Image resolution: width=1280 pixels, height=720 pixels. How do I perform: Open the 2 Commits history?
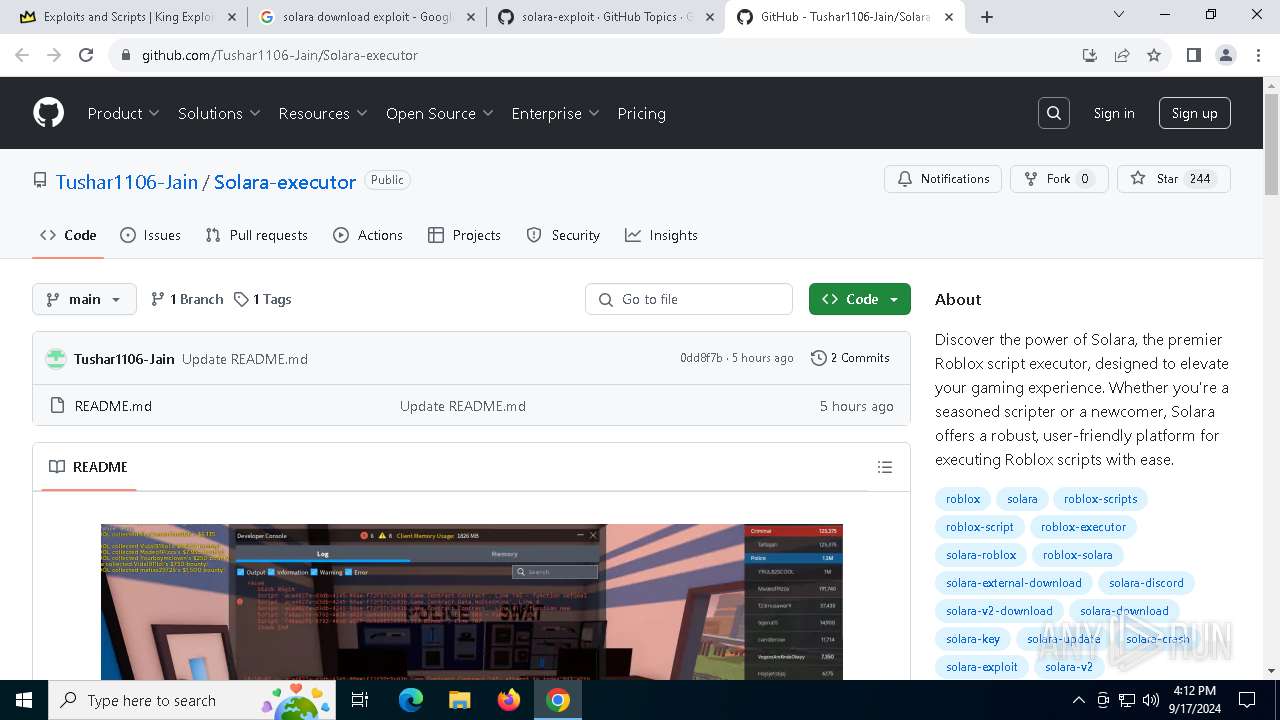click(x=850, y=358)
